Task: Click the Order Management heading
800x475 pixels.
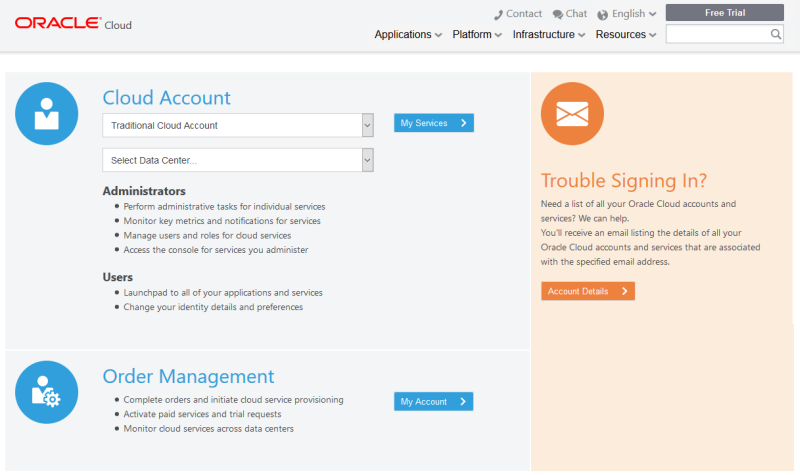Action: tap(188, 377)
